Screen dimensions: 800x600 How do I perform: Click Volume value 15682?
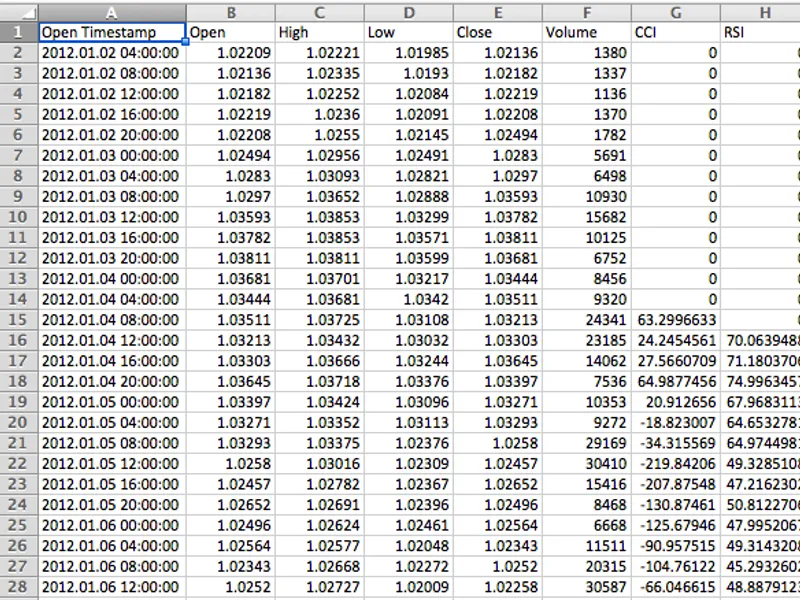point(587,217)
